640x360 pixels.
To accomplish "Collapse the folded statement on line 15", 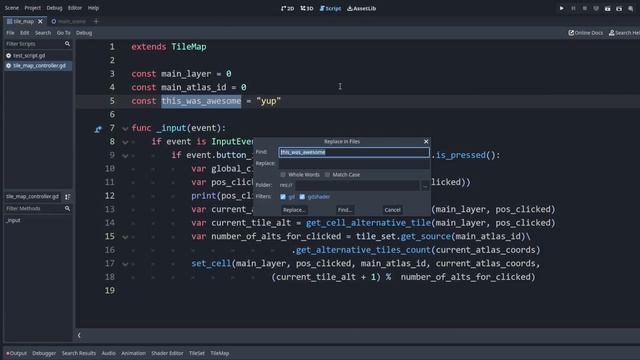I will (x=125, y=237).
